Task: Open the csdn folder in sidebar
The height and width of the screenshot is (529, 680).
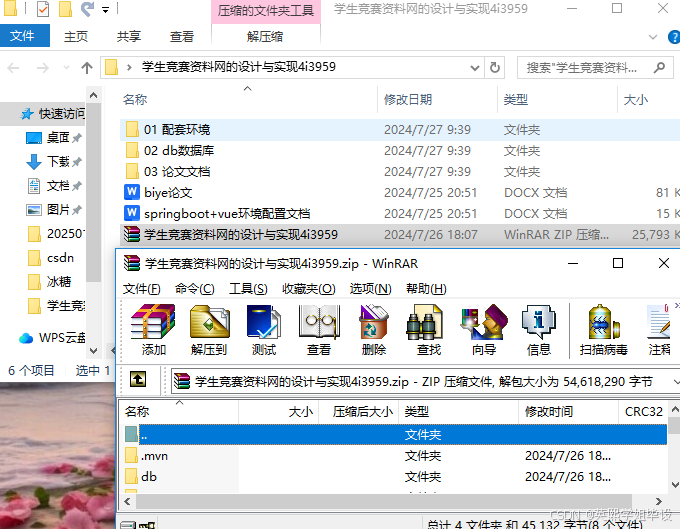Action: pos(51,258)
